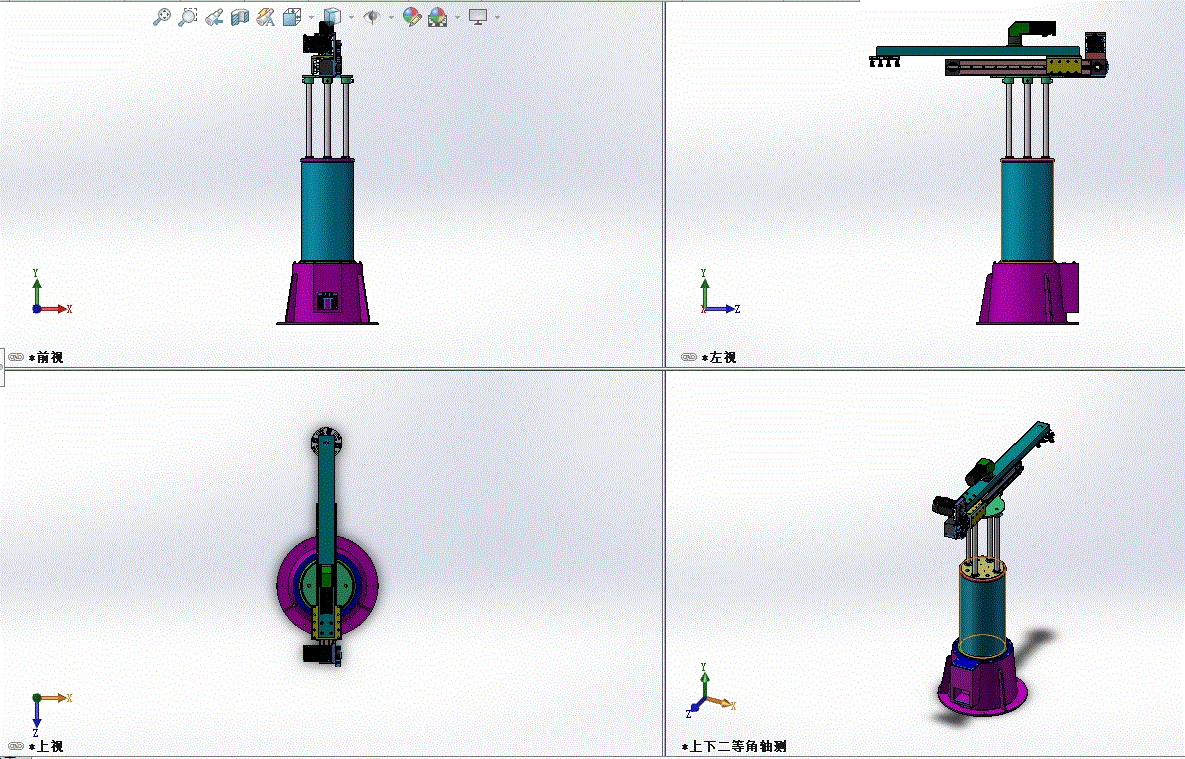Return to the Previous View

click(214, 17)
